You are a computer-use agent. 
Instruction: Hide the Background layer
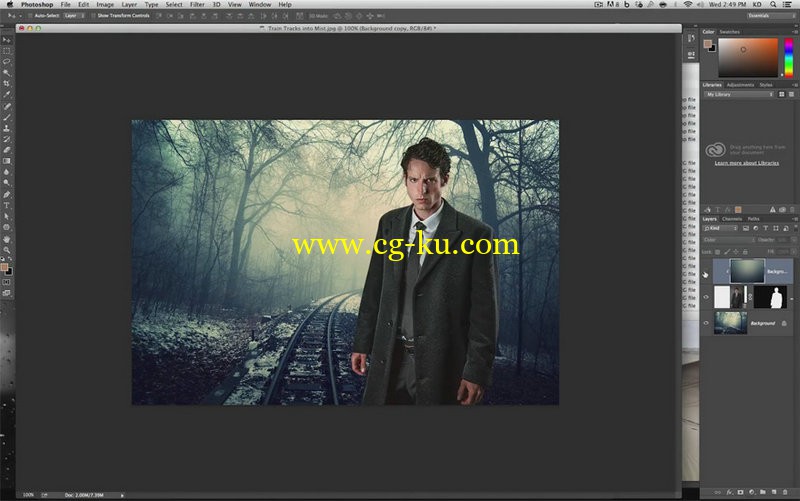click(x=706, y=323)
